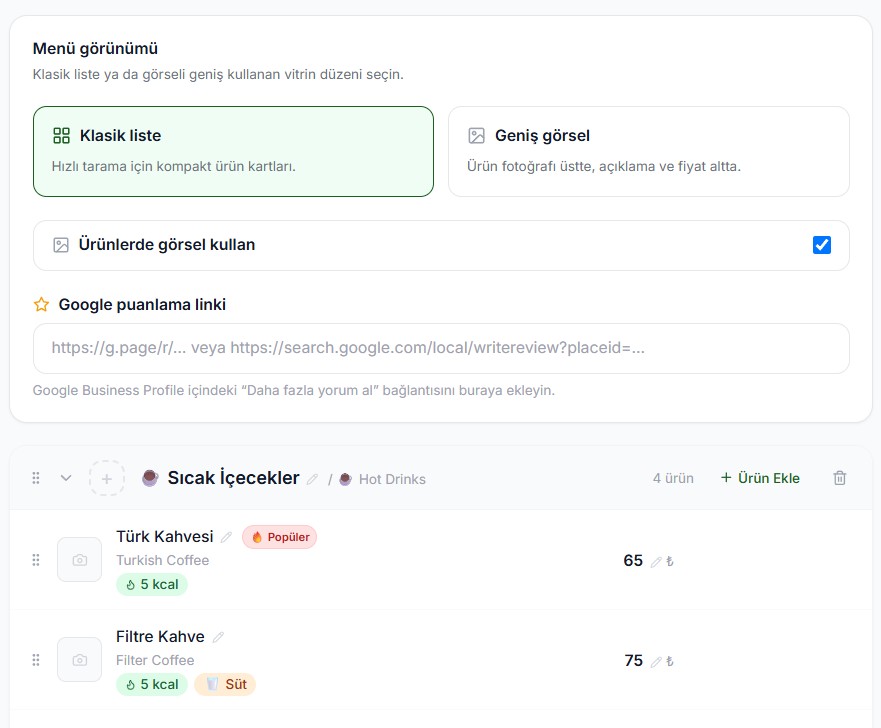Image resolution: width=881 pixels, height=728 pixels.
Task: Edit Türk Kahvesi name with pencil icon
Action: coord(226,538)
